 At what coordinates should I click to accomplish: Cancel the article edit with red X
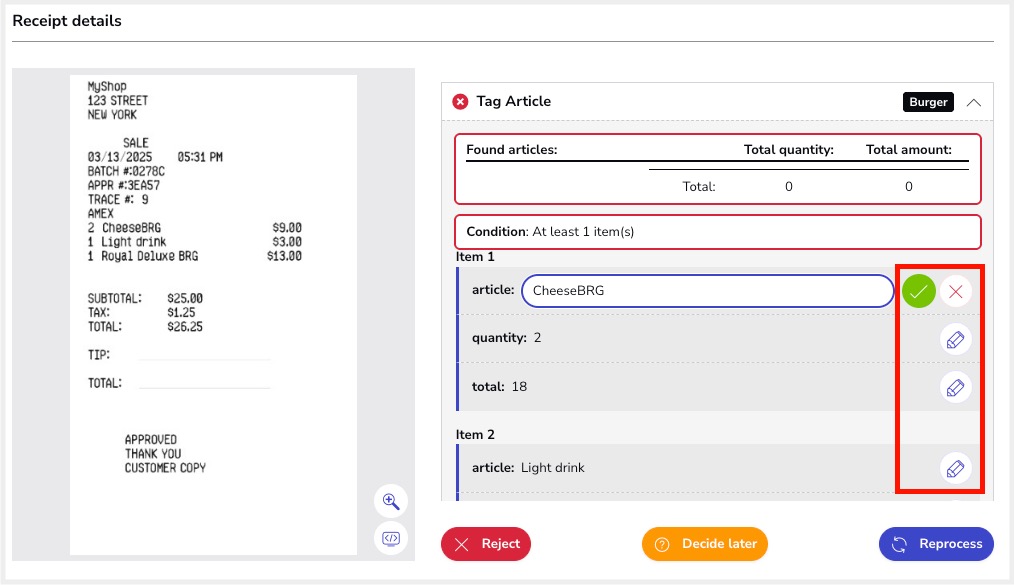pos(956,291)
